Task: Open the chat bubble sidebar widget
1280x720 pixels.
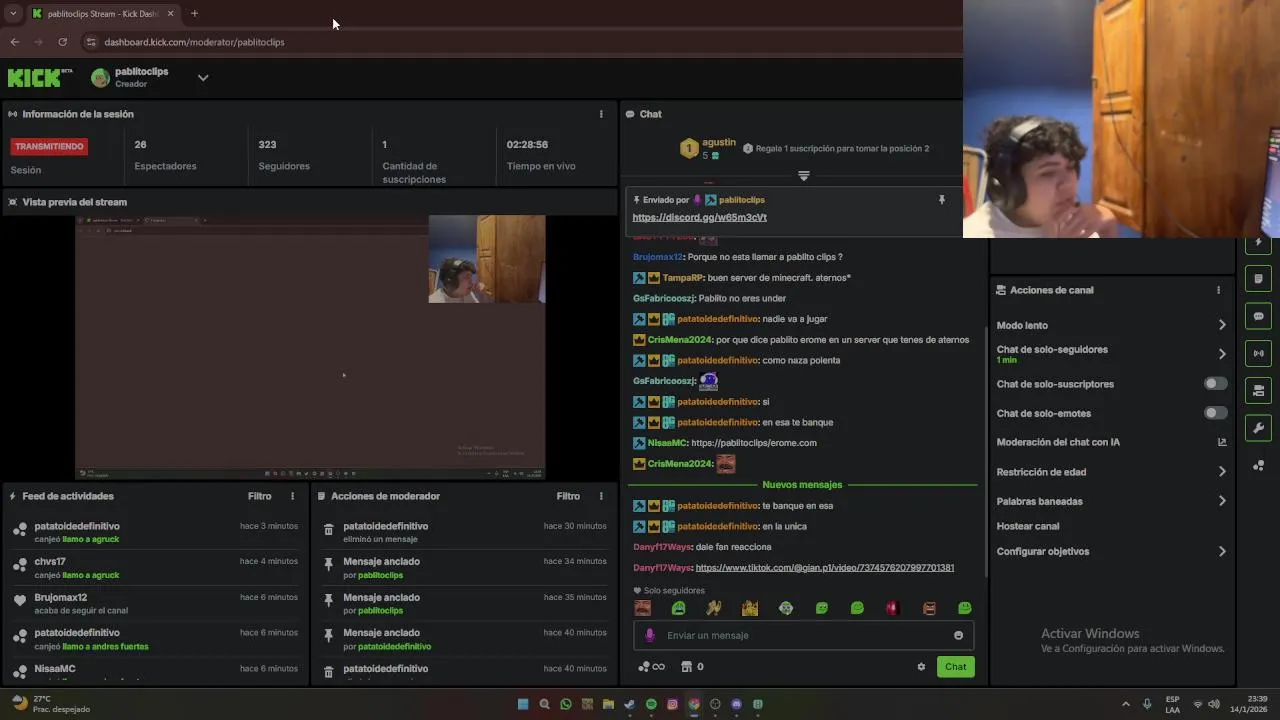Action: pos(1259,316)
